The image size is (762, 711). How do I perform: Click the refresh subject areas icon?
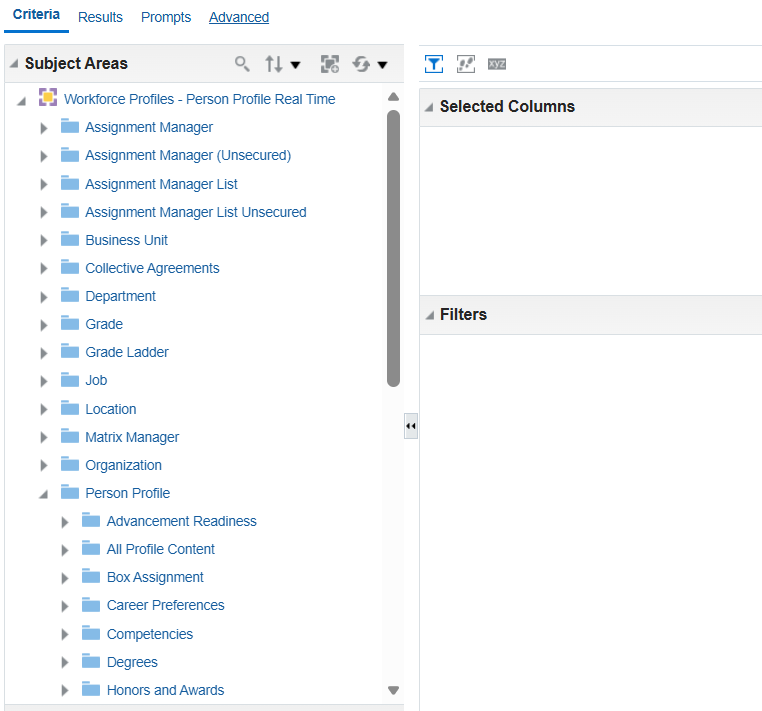[x=361, y=64]
